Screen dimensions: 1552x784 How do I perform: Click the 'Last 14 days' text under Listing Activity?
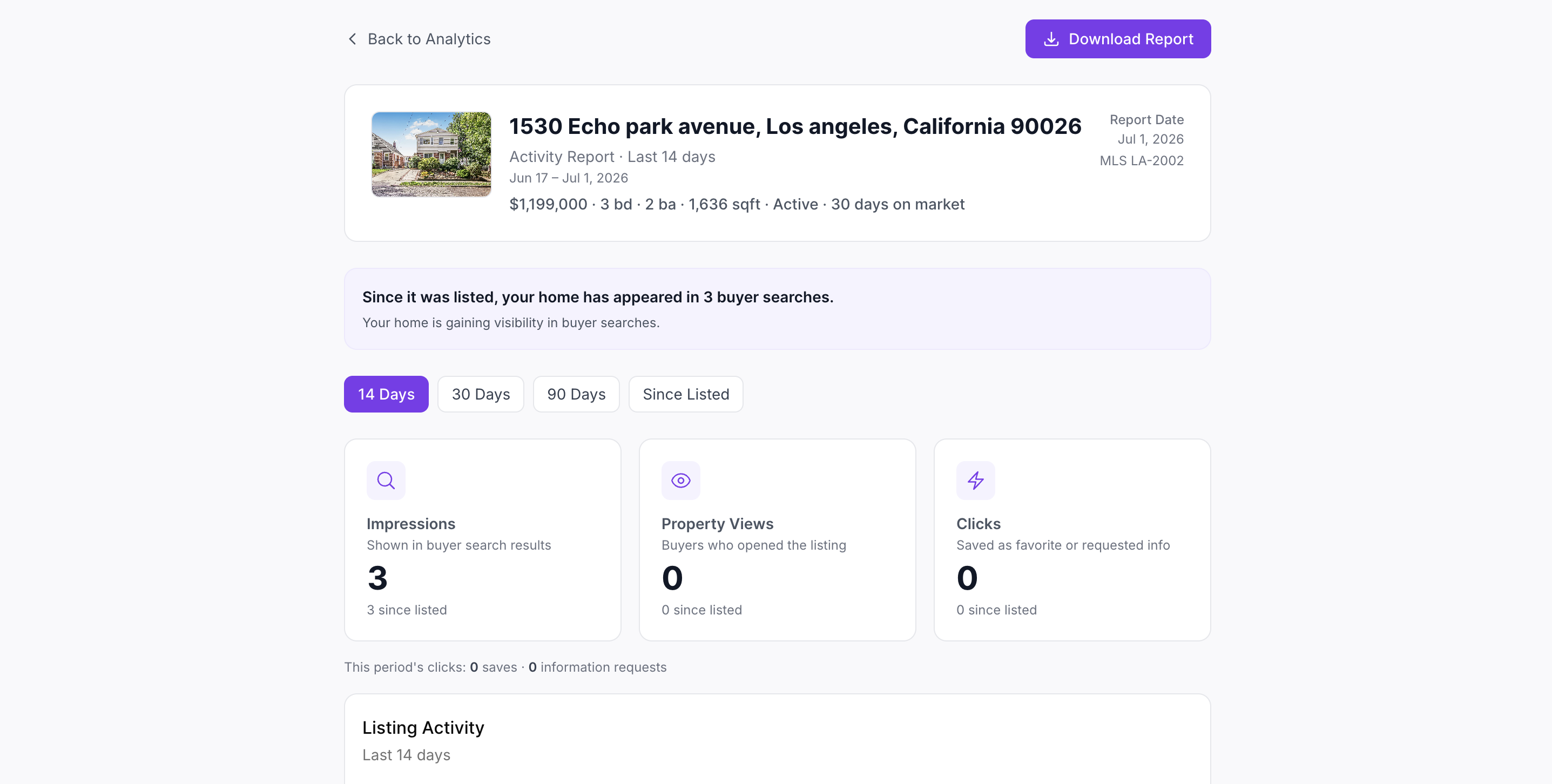(x=406, y=755)
